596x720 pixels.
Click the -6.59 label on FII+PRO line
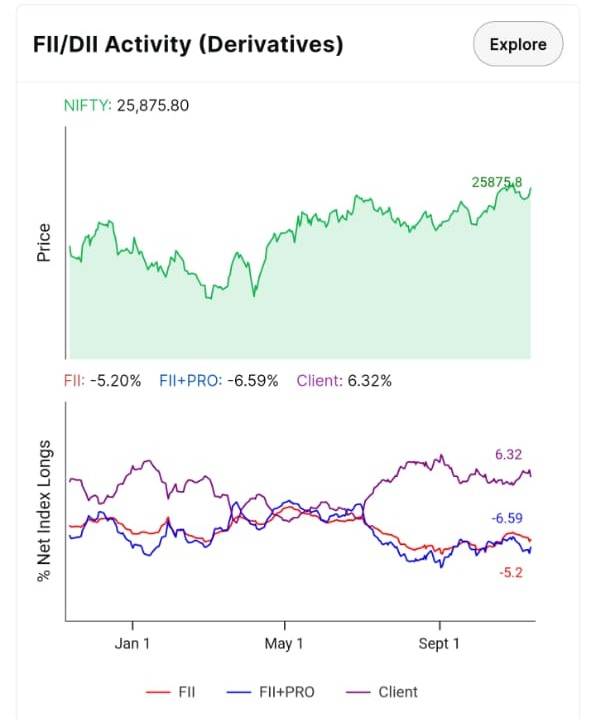click(507, 518)
